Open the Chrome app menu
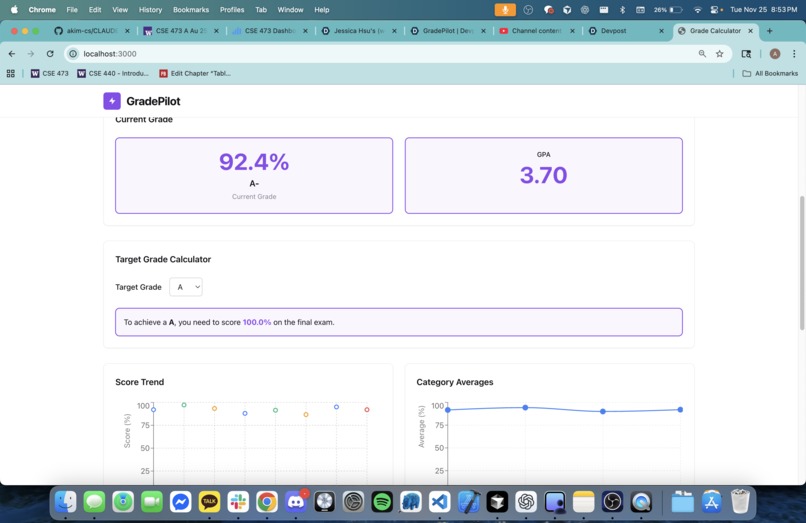The width and height of the screenshot is (806, 523). [x=42, y=9]
